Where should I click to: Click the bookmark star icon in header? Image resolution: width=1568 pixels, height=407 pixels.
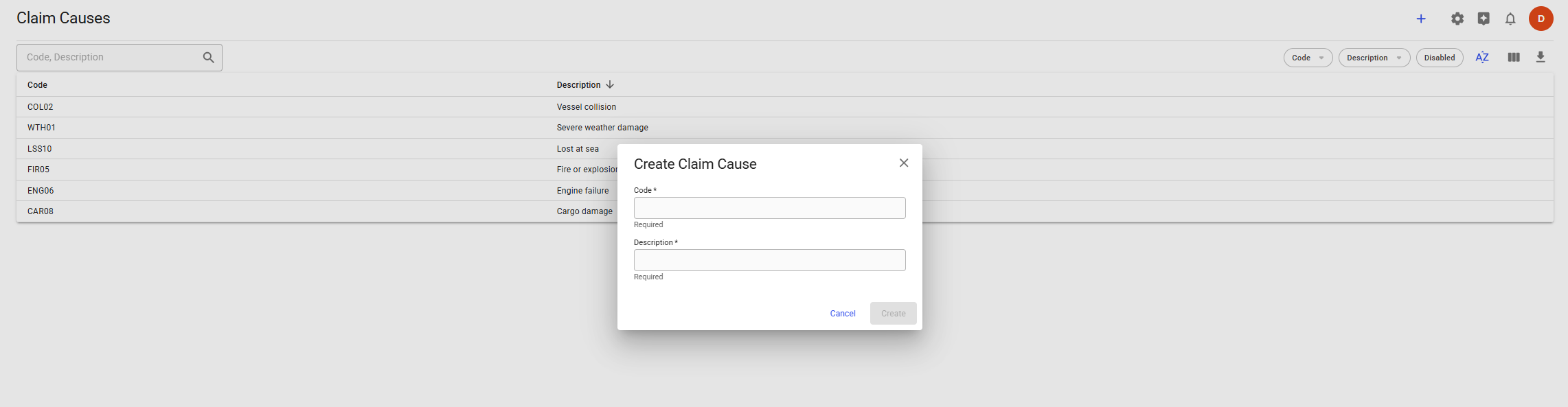pyautogui.click(x=1484, y=19)
